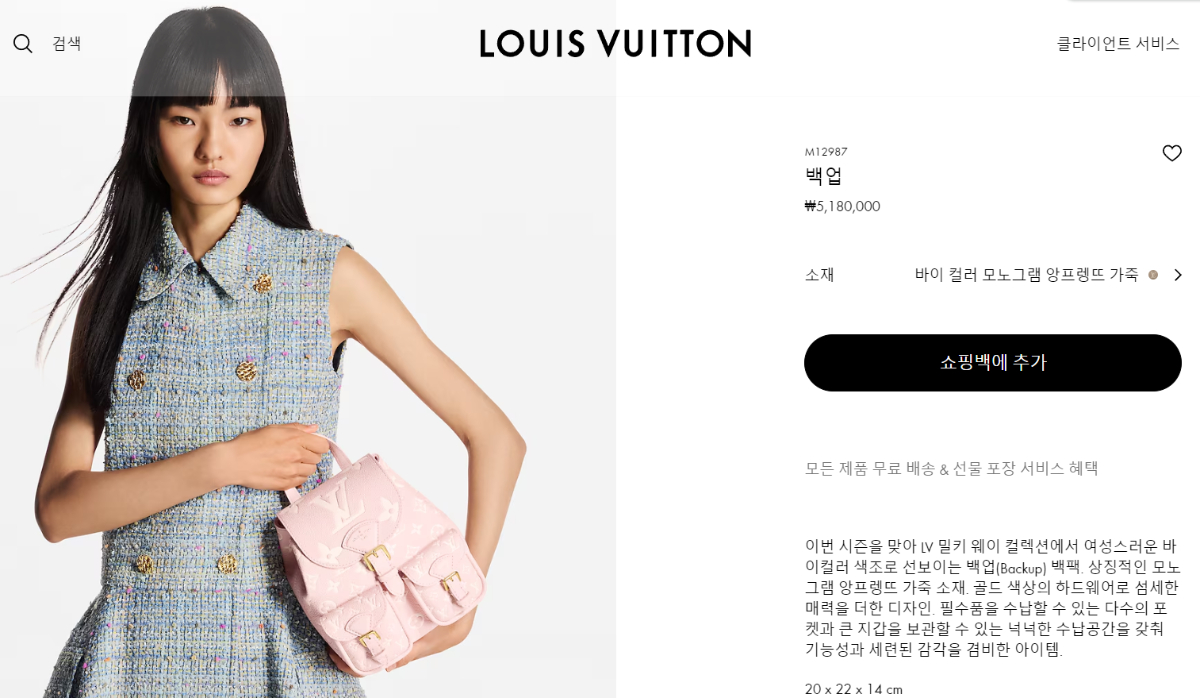Go home via the Louis Vuitton logo
This screenshot has height=698, width=1200.
615,43
